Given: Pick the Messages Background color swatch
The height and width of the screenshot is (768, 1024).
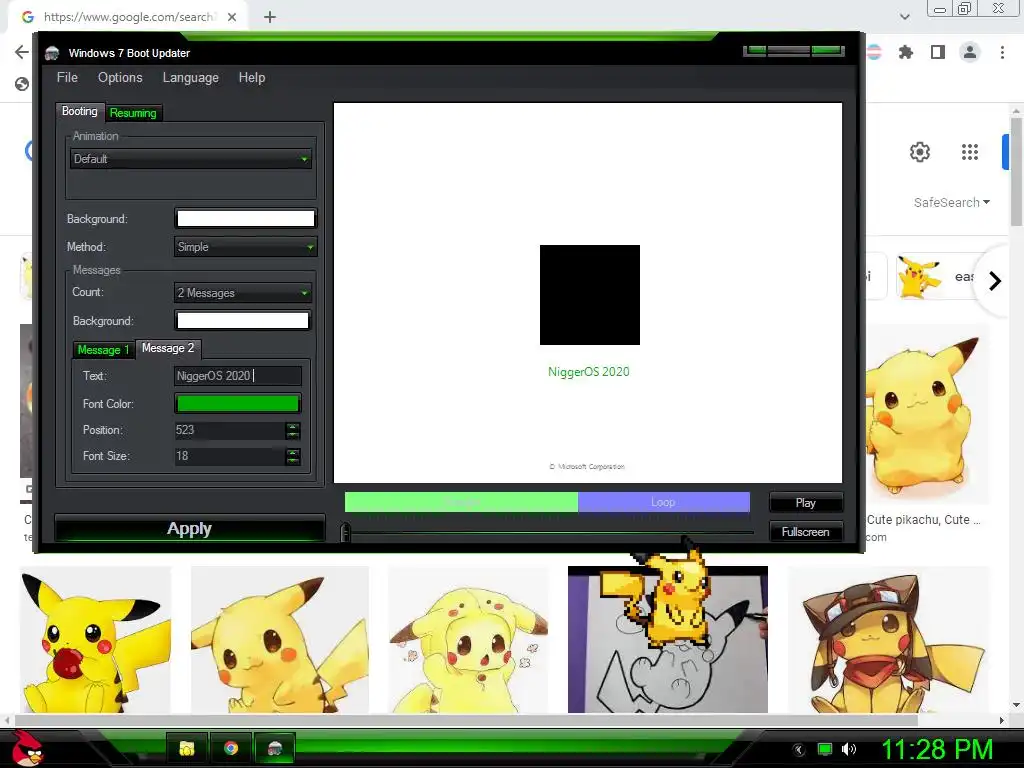Looking at the screenshot, I should point(242,321).
